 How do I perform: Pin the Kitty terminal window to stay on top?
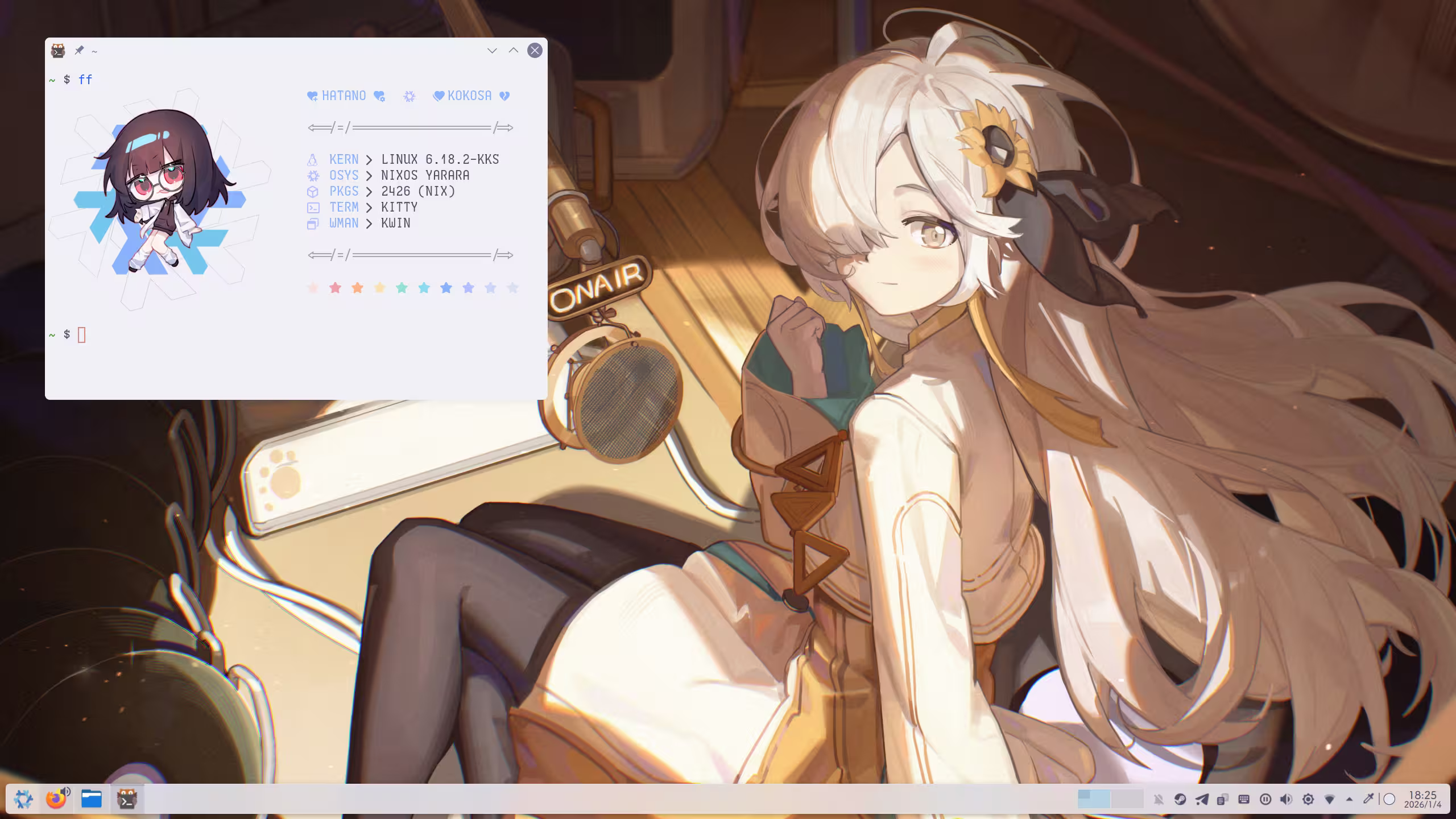[x=79, y=51]
